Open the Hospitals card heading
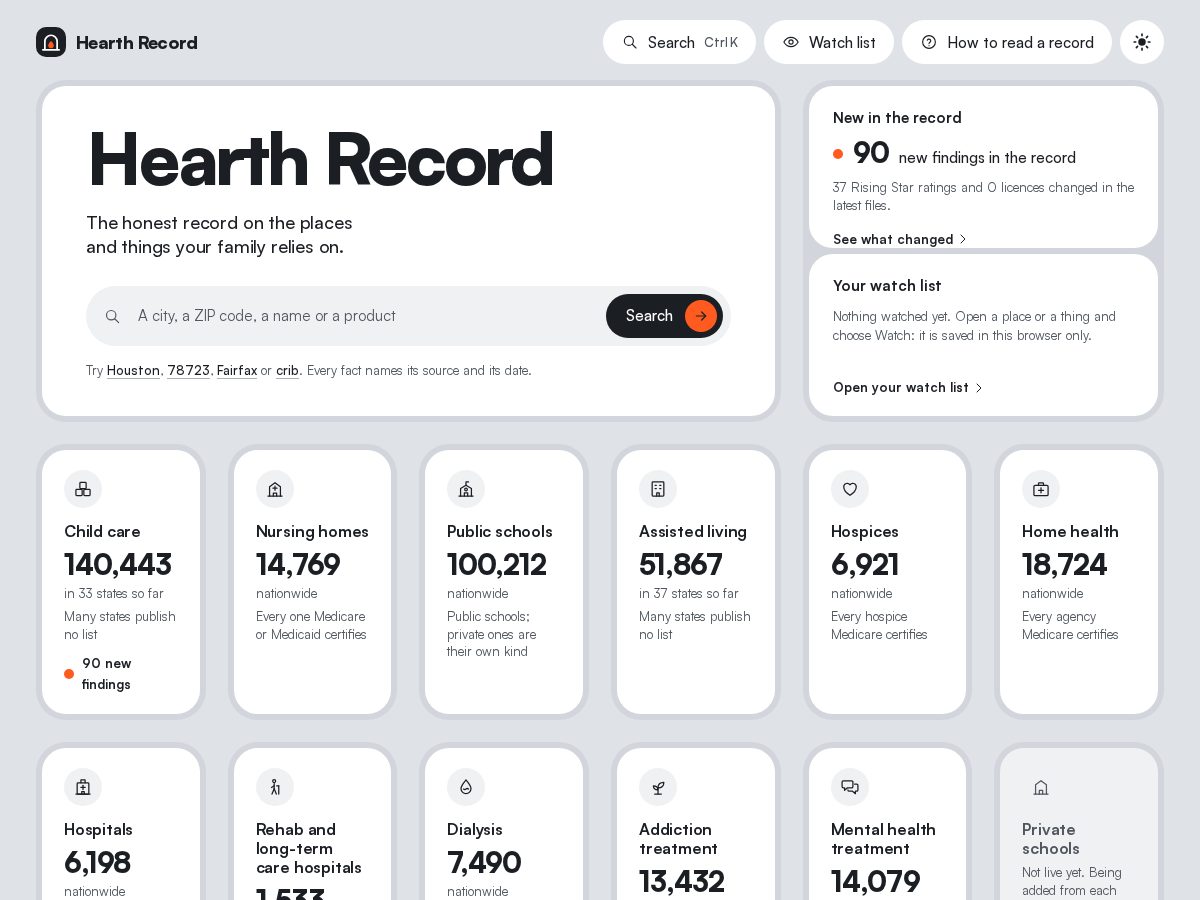Viewport: 1200px width, 900px height. click(98, 829)
